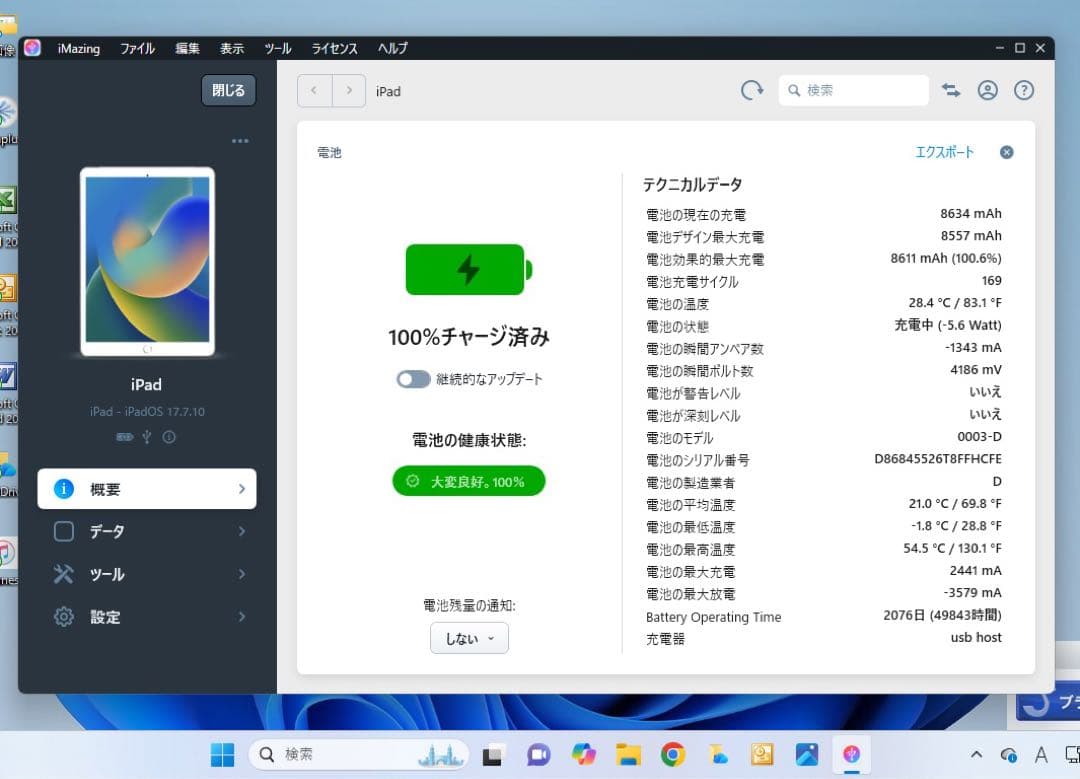The width and height of the screenshot is (1080, 779).
Task: Click the iMazing app logo icon
Action: [32, 48]
